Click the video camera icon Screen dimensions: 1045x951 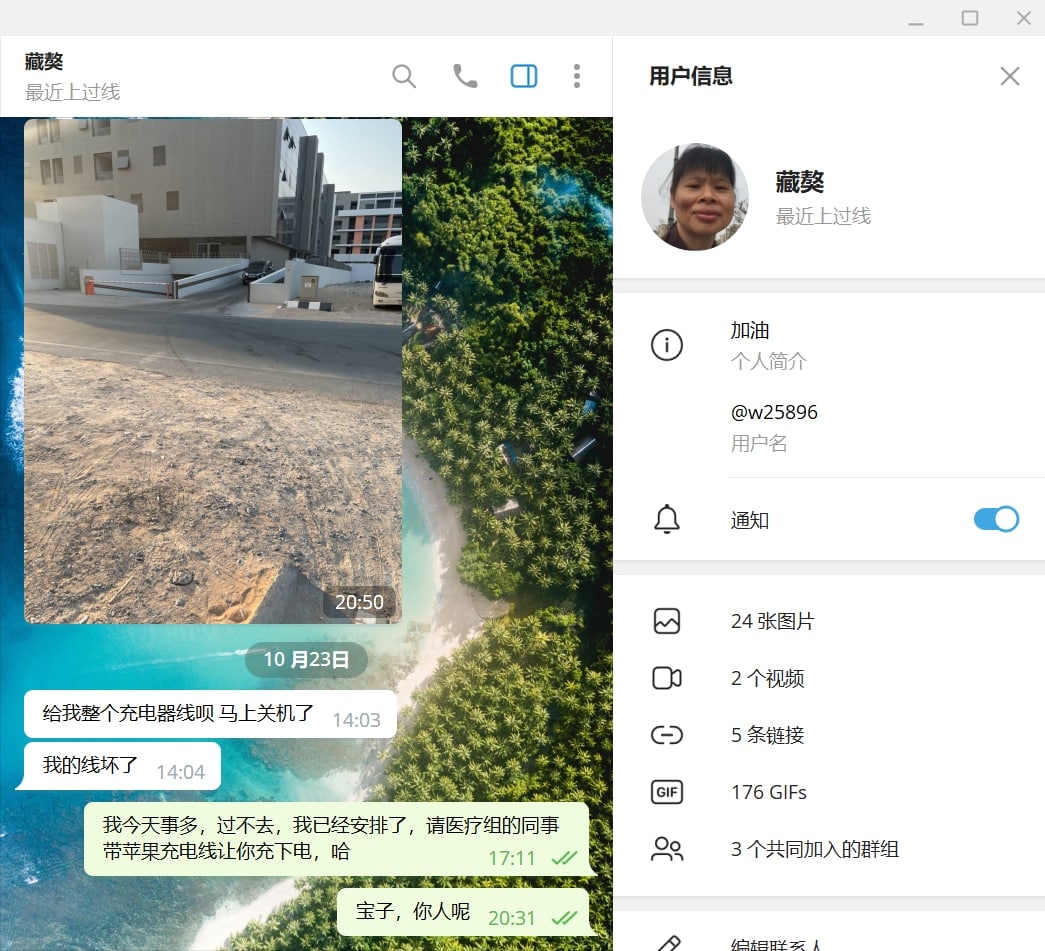pos(666,678)
